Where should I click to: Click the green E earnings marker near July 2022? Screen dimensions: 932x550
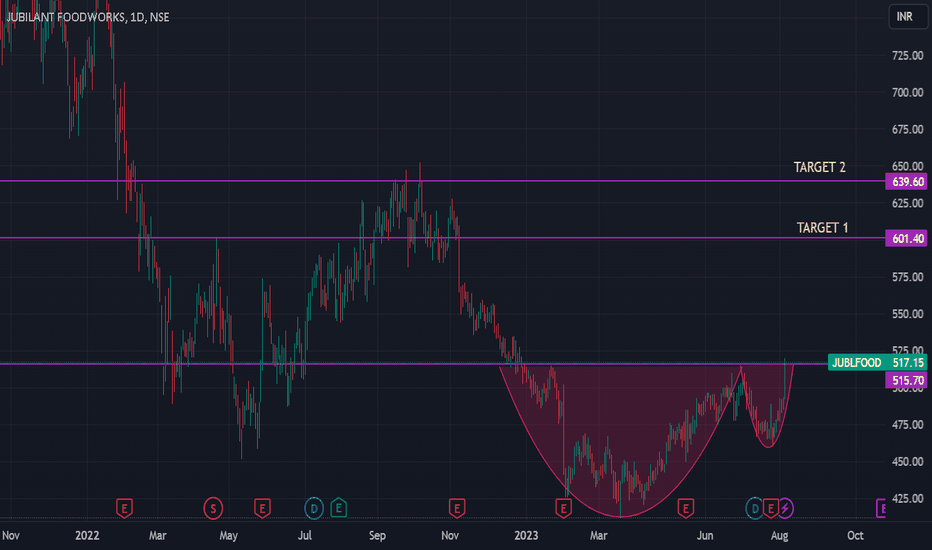pos(339,508)
